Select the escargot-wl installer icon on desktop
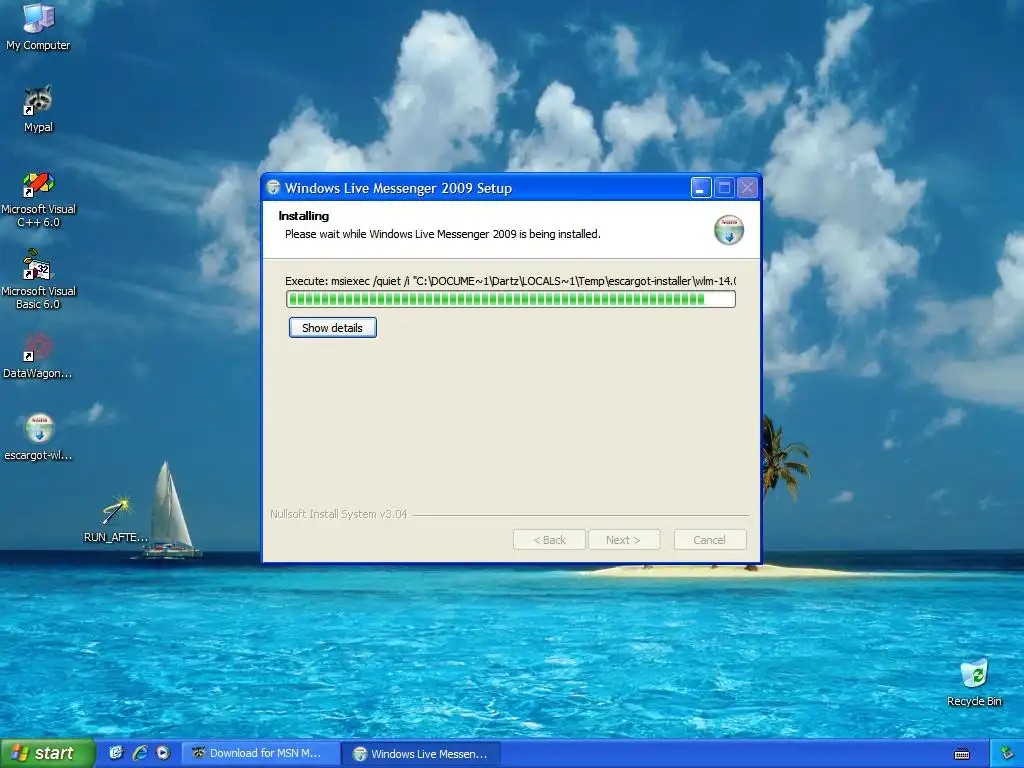1024x768 pixels. tap(38, 436)
